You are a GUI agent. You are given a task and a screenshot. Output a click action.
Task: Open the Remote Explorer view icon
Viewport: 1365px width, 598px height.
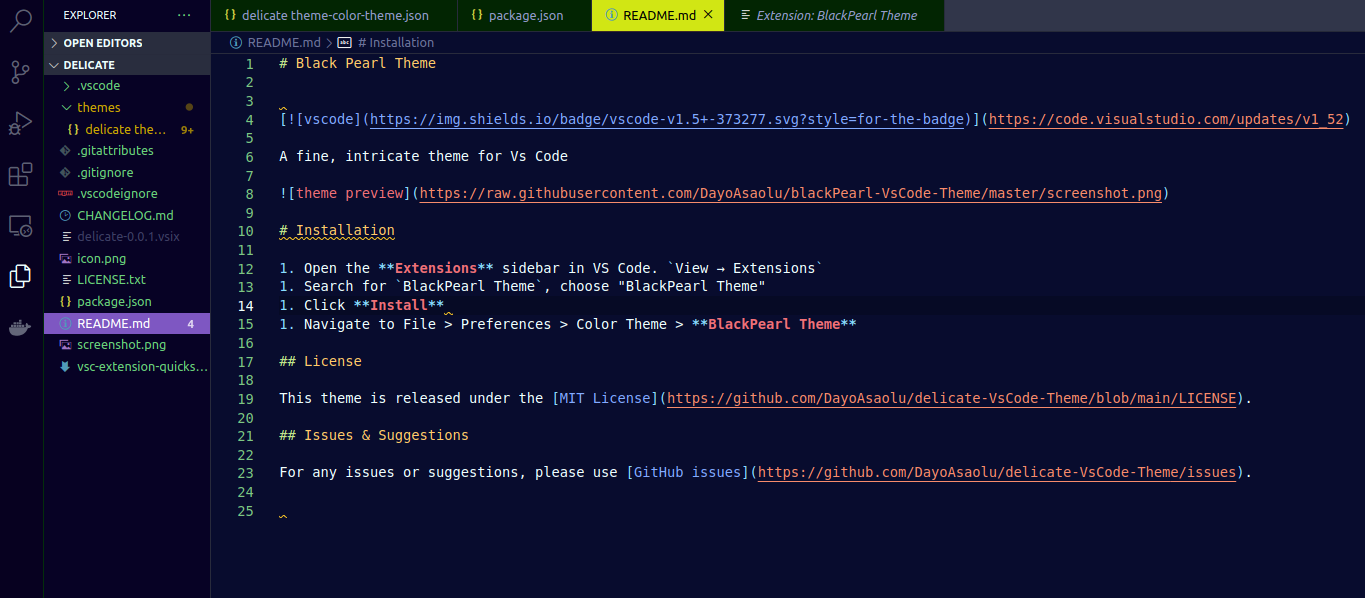tap(21, 227)
